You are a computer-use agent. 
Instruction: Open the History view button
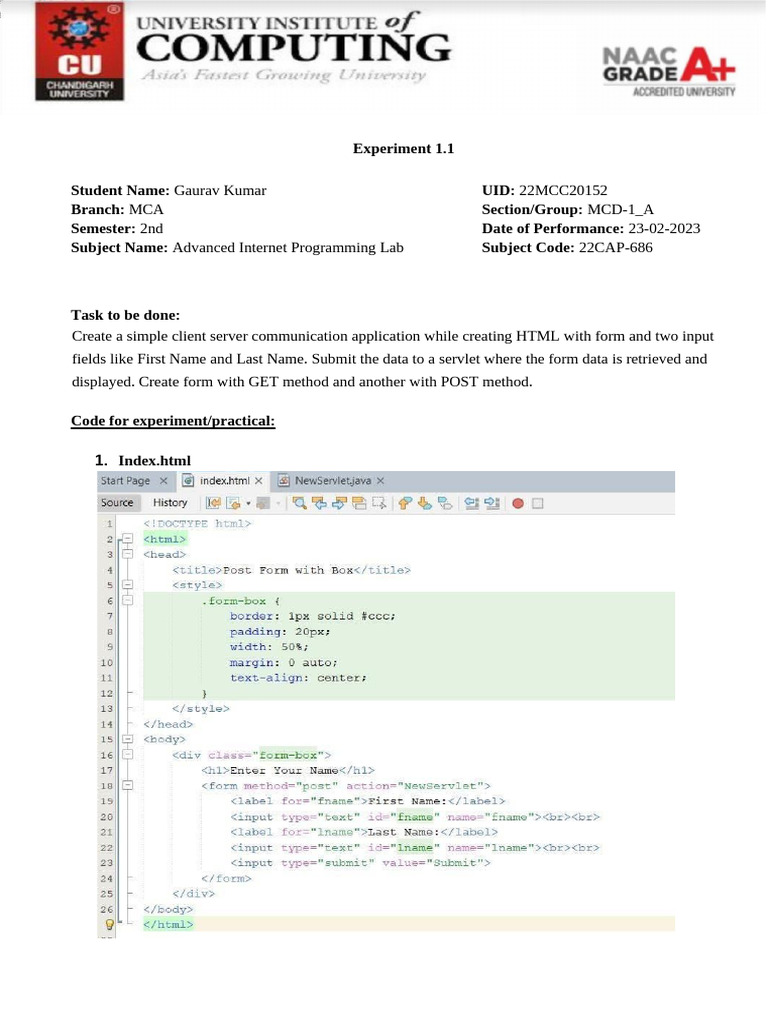[x=170, y=504]
